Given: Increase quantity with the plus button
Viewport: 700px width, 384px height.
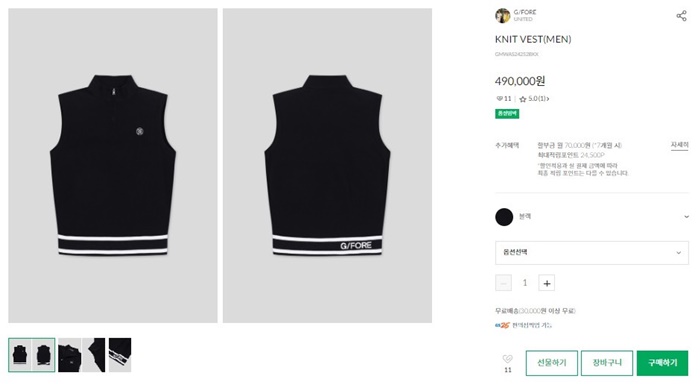Looking at the screenshot, I should (x=546, y=283).
